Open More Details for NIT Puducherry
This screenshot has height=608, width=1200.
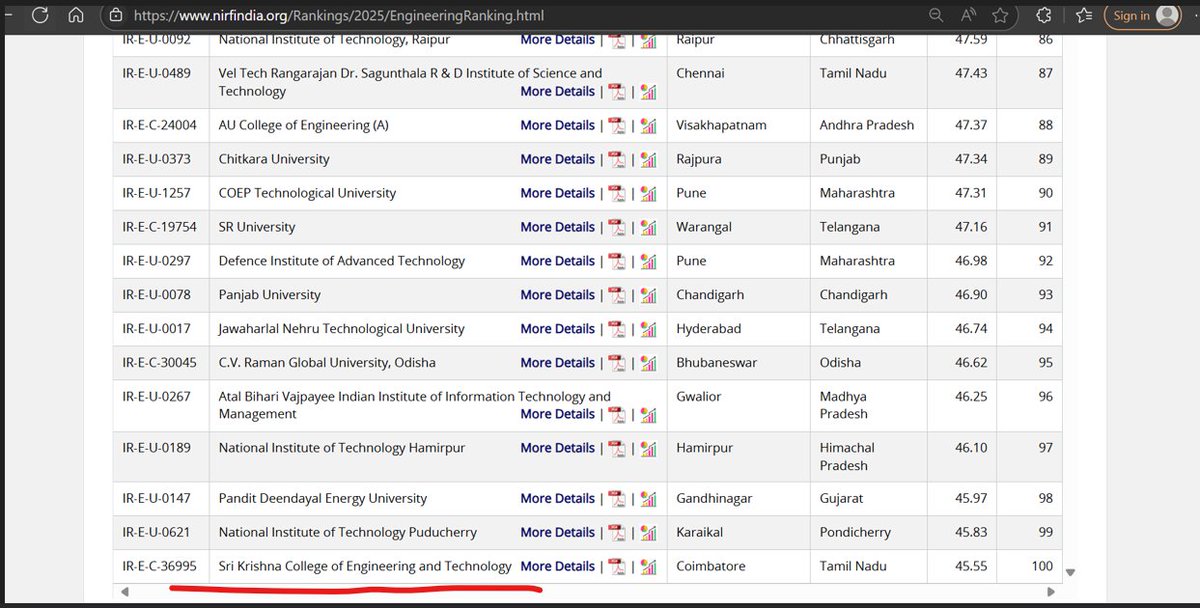click(557, 532)
